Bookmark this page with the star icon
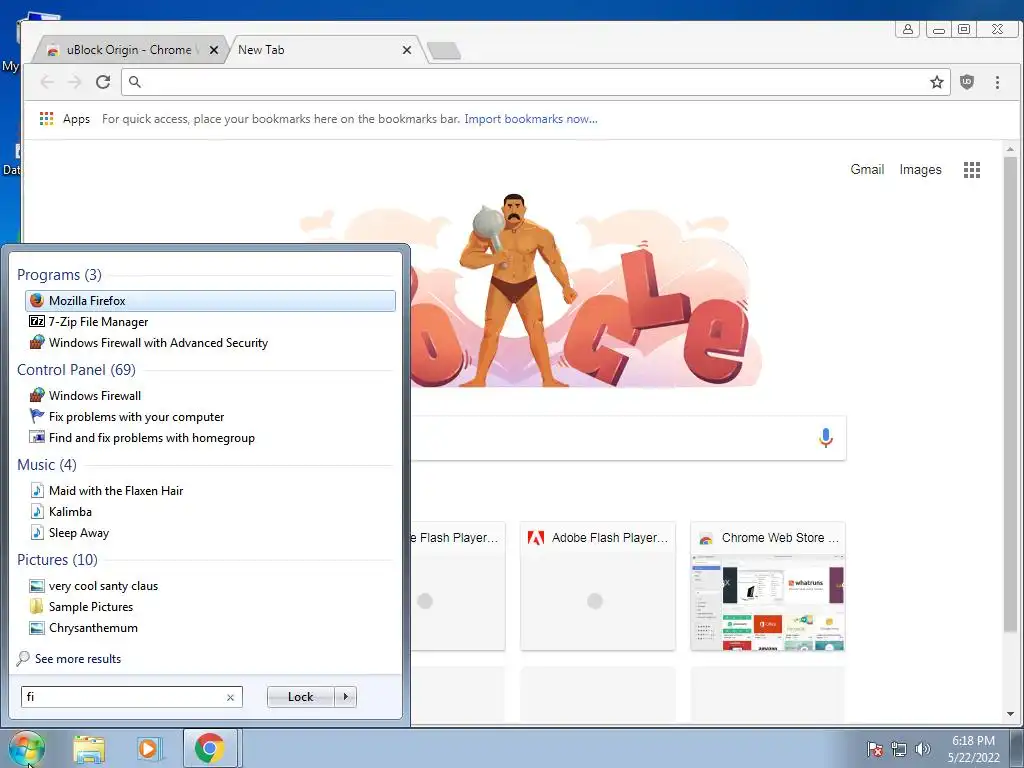This screenshot has height=768, width=1024. (x=936, y=82)
